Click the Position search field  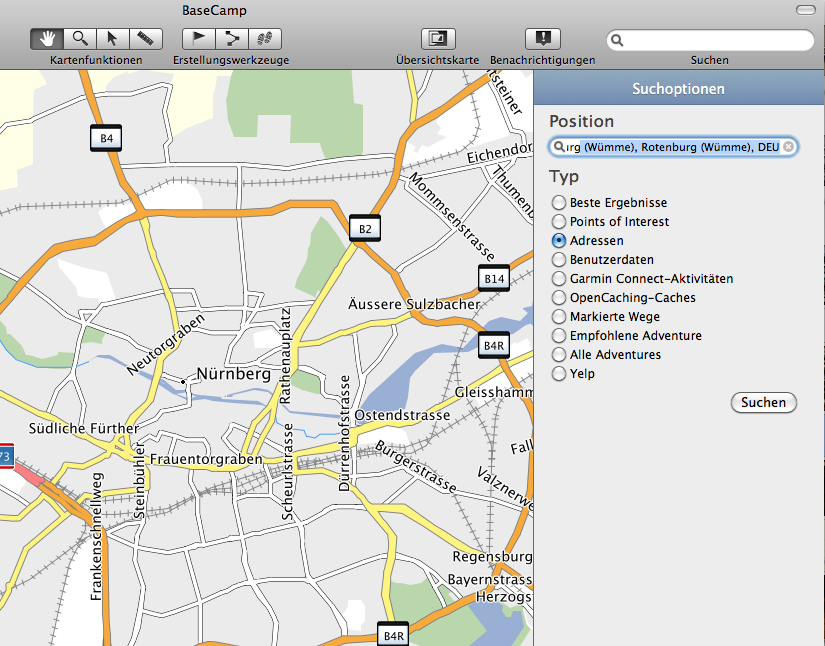point(673,147)
